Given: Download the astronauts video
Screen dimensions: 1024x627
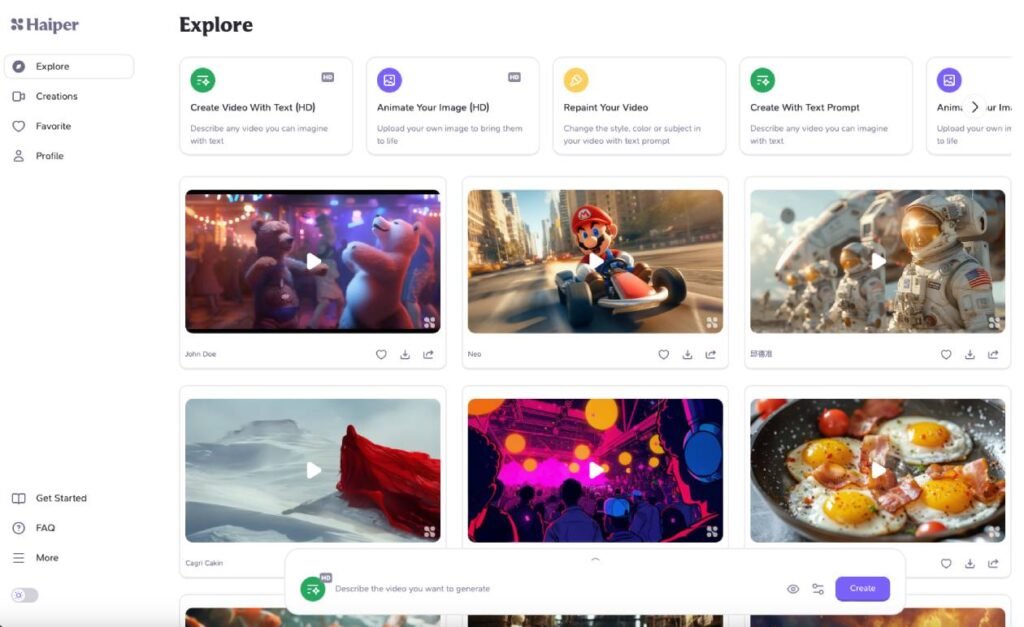Looking at the screenshot, I should 970,355.
